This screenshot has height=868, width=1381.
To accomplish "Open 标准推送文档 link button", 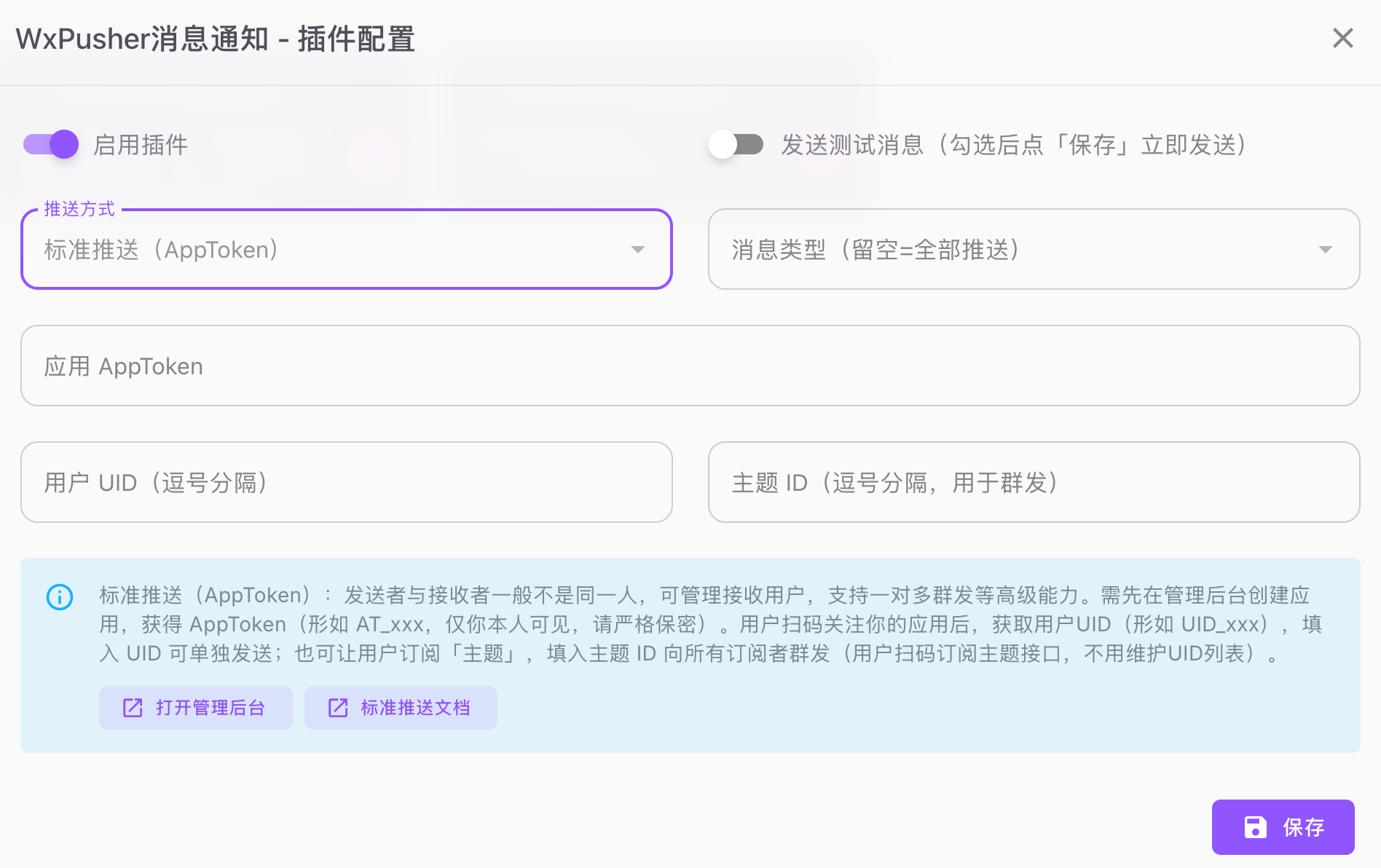I will tap(401, 708).
